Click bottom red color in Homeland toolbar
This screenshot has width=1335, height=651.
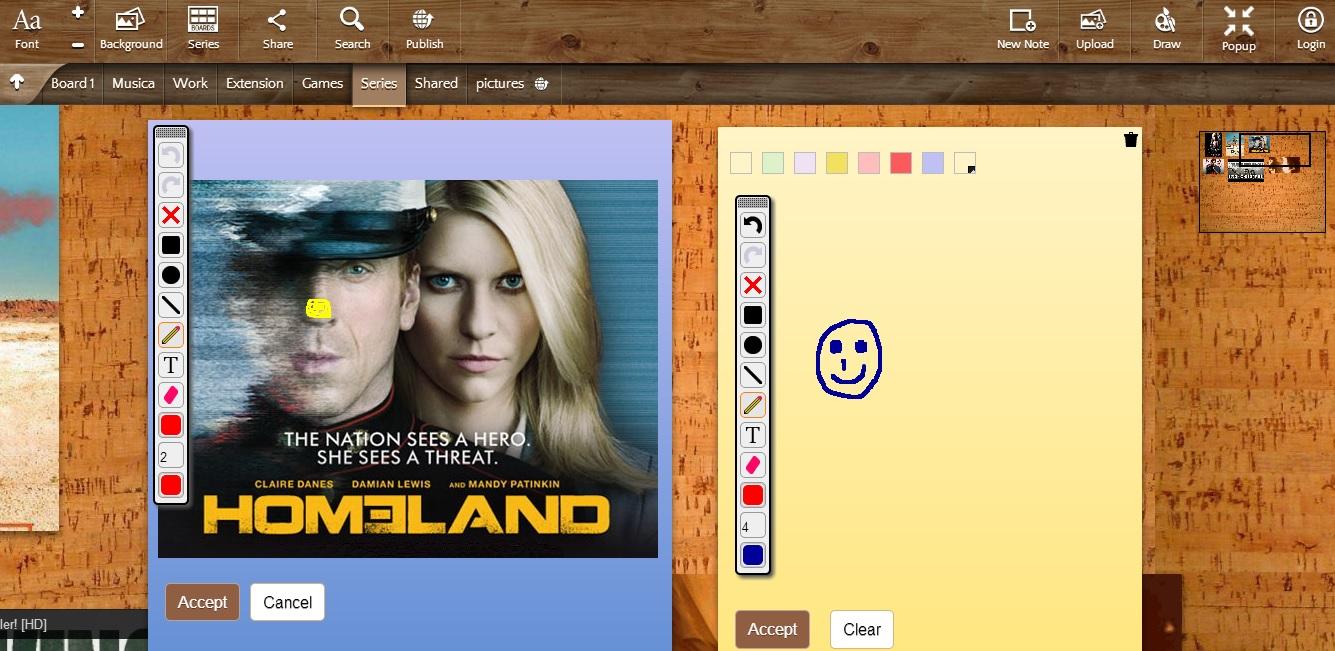(x=171, y=485)
